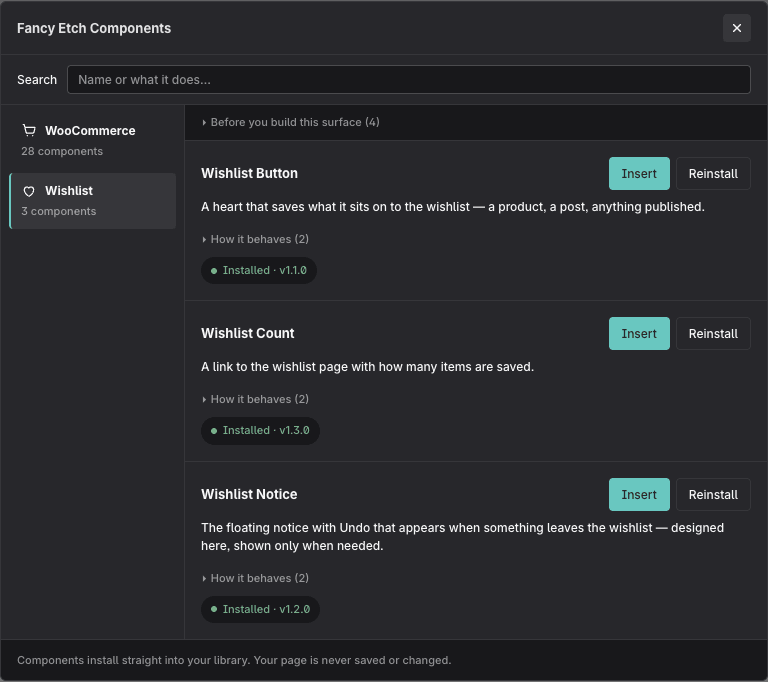Click the Wishlist Count heading
This screenshot has width=768, height=682.
(248, 333)
